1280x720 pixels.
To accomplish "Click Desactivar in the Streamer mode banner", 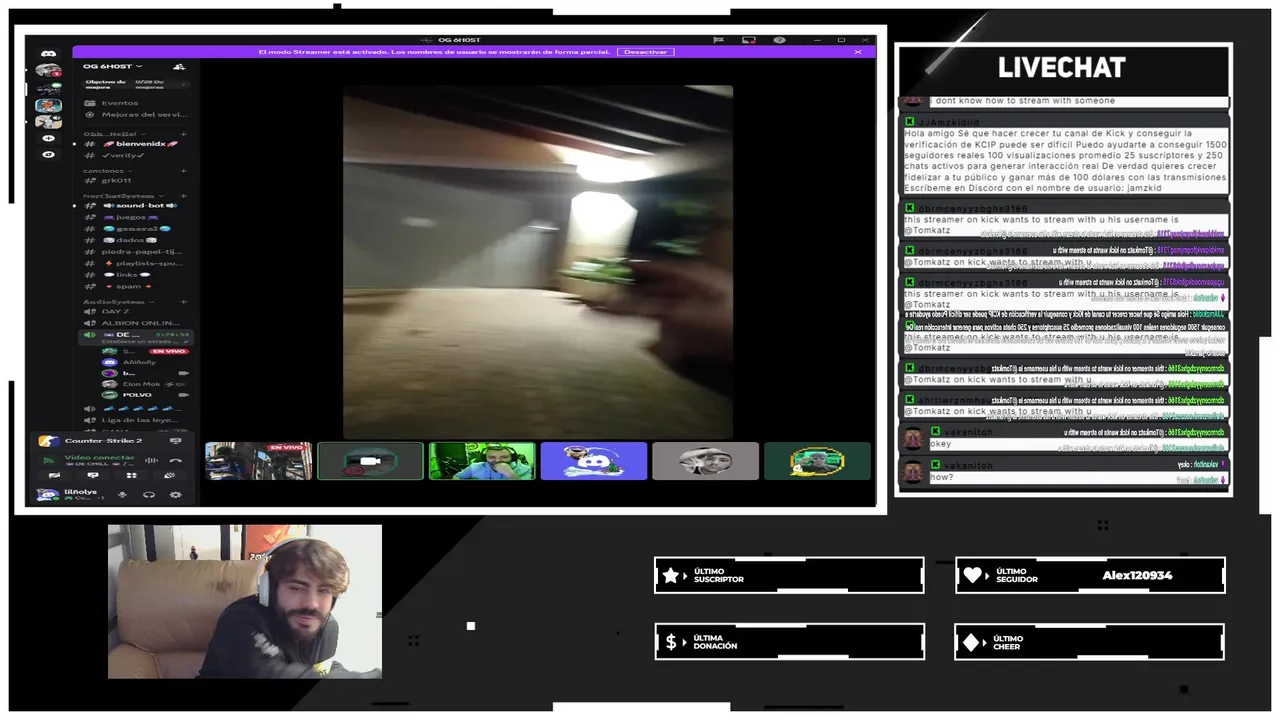I will (x=645, y=52).
